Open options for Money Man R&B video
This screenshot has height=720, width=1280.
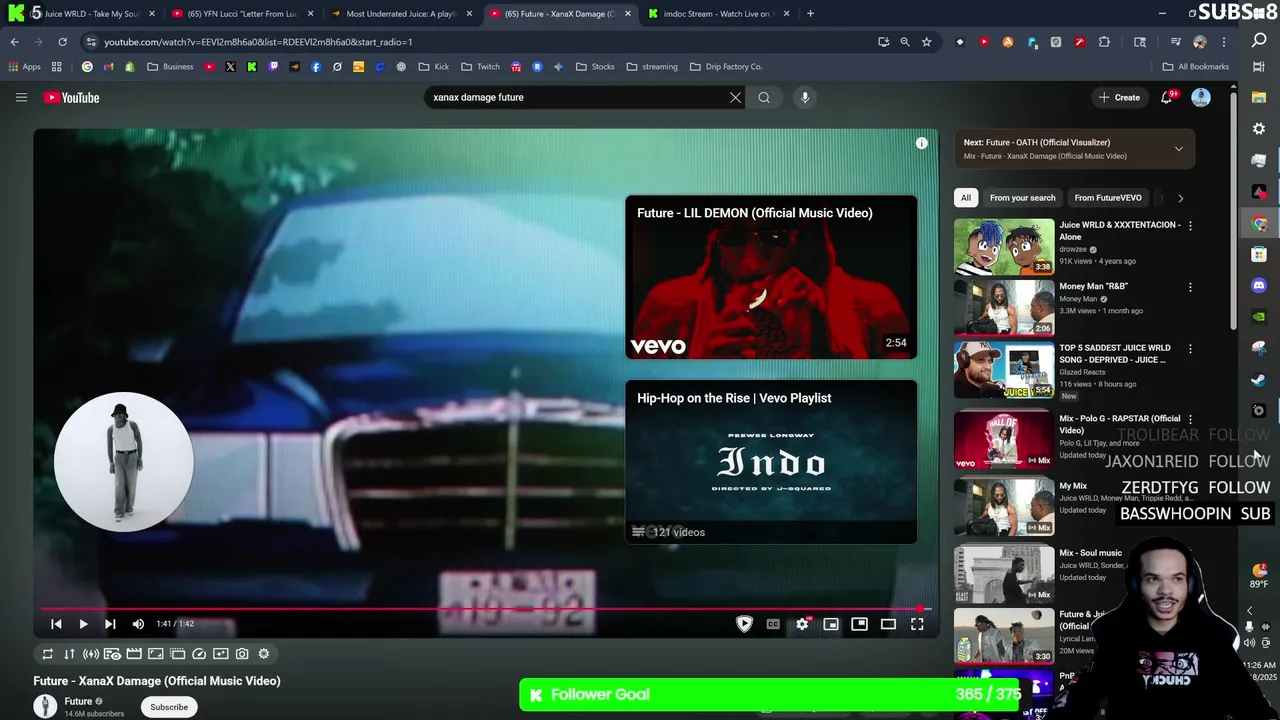coord(1190,287)
